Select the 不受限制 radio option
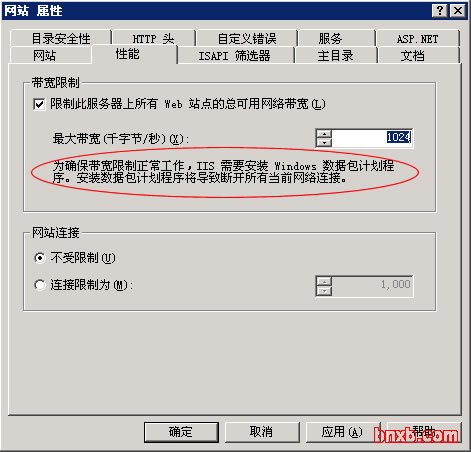The width and height of the screenshot is (471, 452). (x=40, y=258)
